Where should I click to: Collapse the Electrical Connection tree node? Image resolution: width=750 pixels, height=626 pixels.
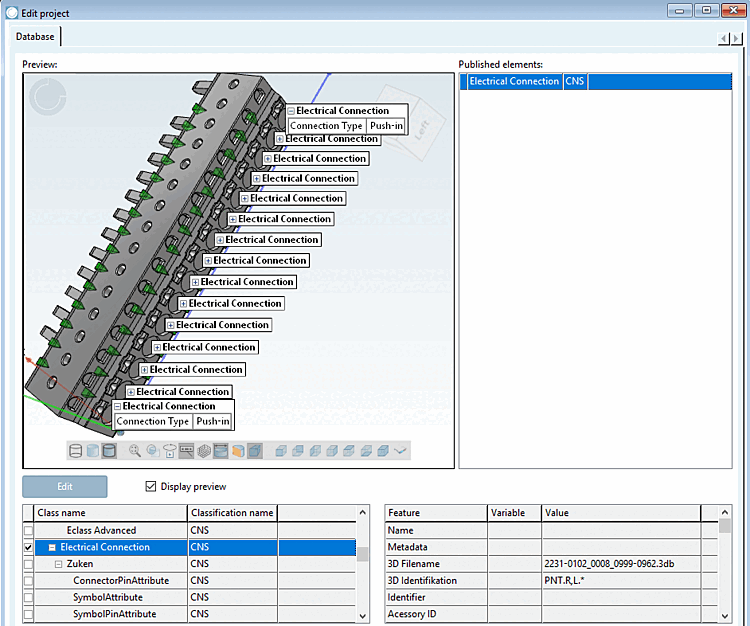pos(51,548)
